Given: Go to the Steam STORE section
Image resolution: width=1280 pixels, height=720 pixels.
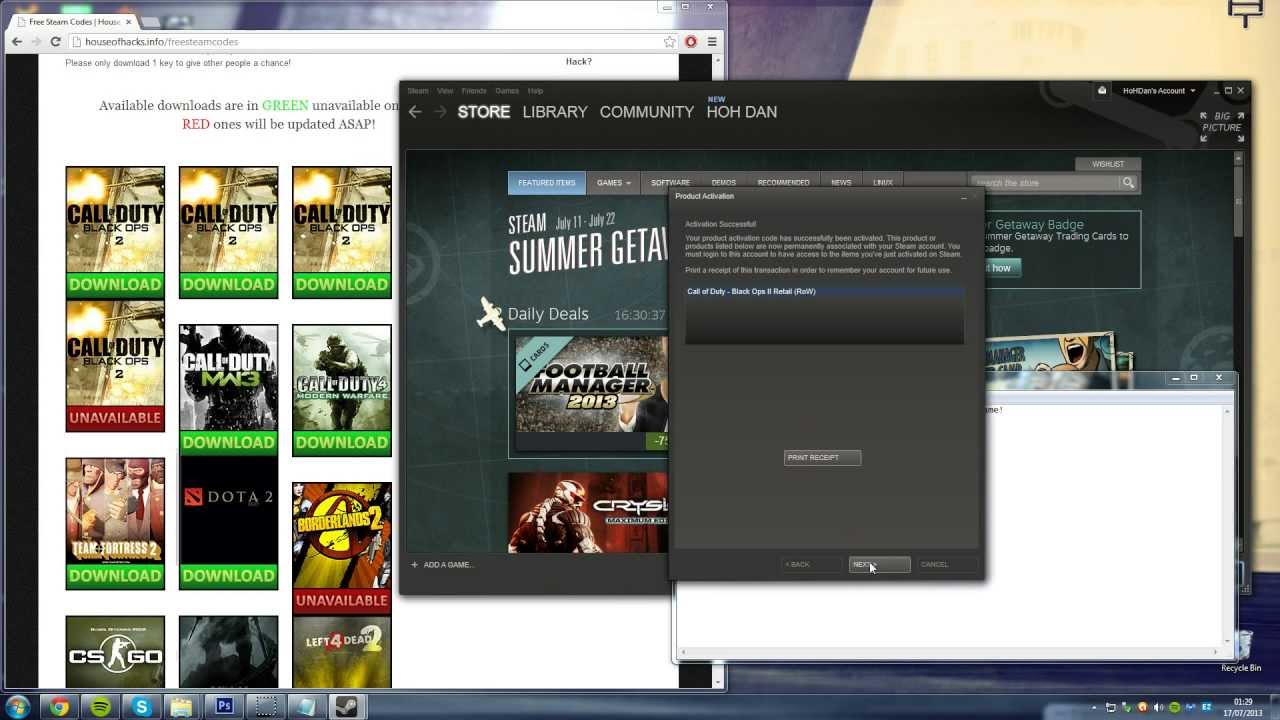Looking at the screenshot, I should [x=484, y=112].
